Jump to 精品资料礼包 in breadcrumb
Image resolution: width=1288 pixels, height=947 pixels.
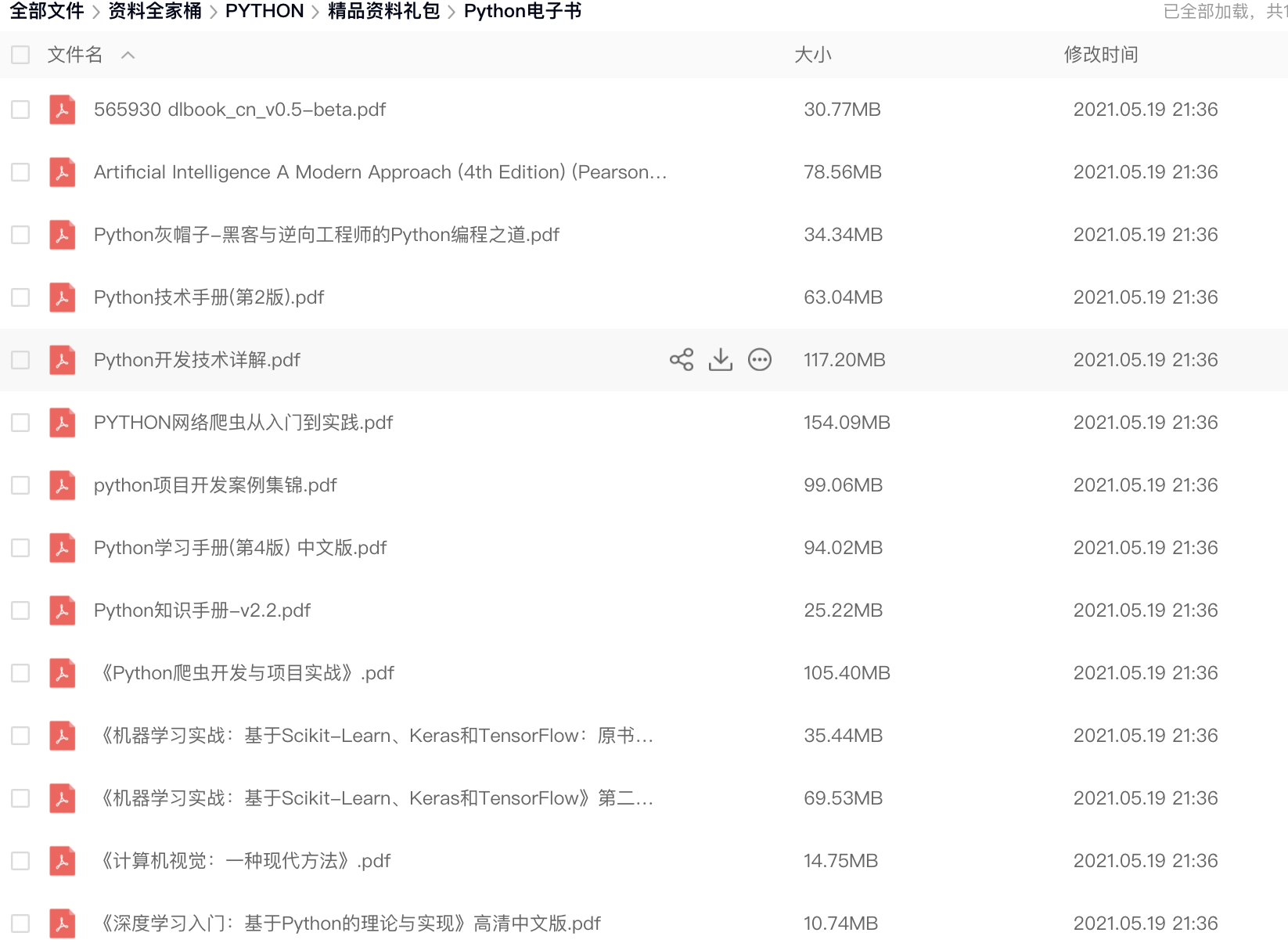pyautogui.click(x=383, y=11)
